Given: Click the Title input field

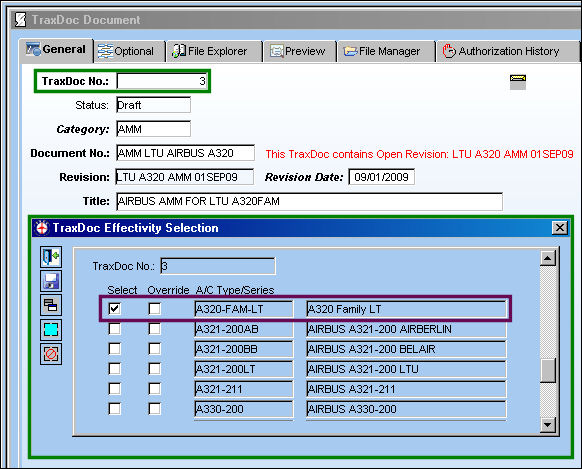Looking at the screenshot, I should pyautogui.click(x=310, y=201).
